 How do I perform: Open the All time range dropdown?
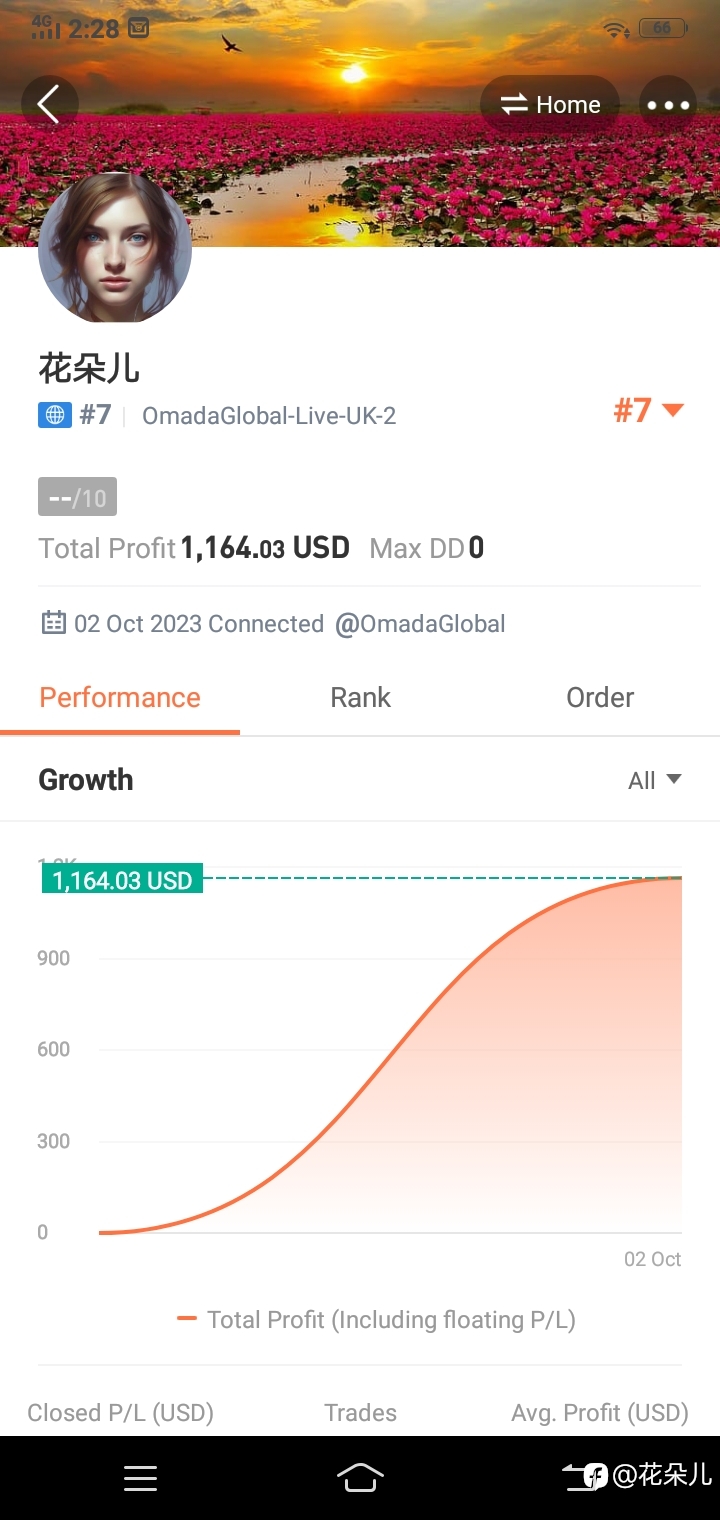pyautogui.click(x=655, y=781)
